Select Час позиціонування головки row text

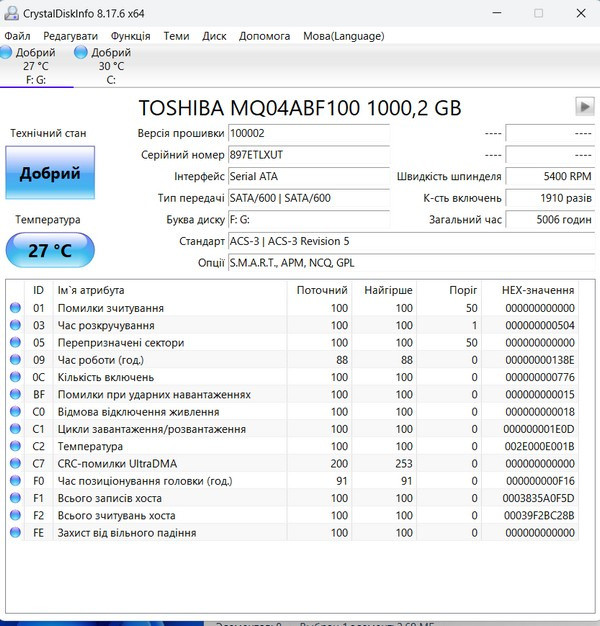(x=145, y=481)
